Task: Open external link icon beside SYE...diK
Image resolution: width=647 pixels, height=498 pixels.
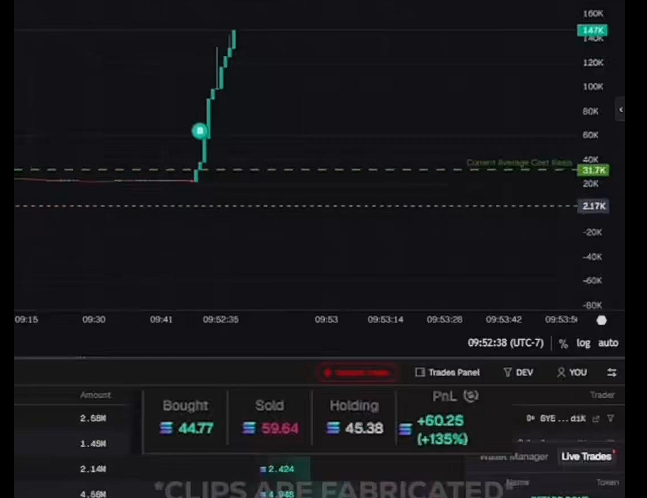Action: click(x=596, y=419)
